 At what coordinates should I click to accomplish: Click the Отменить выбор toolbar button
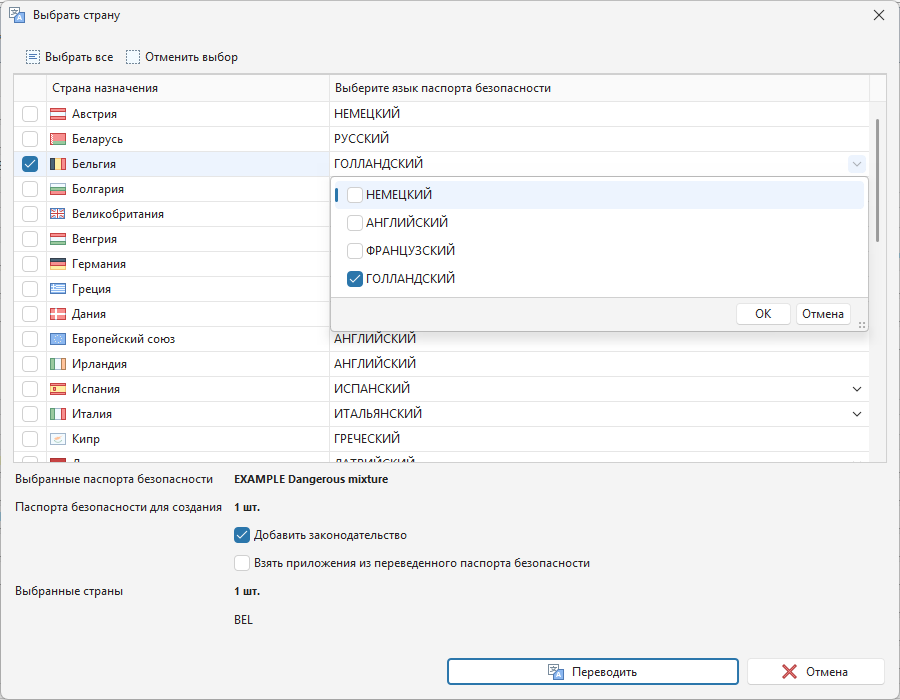(182, 57)
